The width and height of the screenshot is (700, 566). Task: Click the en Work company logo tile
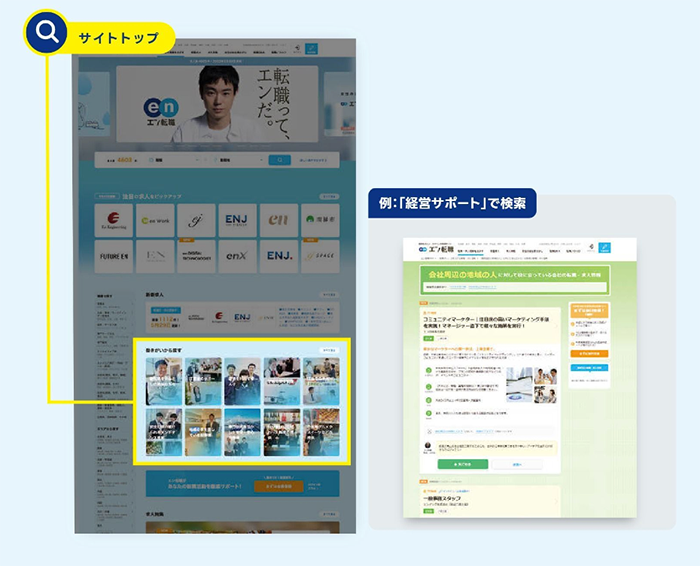click(x=155, y=220)
